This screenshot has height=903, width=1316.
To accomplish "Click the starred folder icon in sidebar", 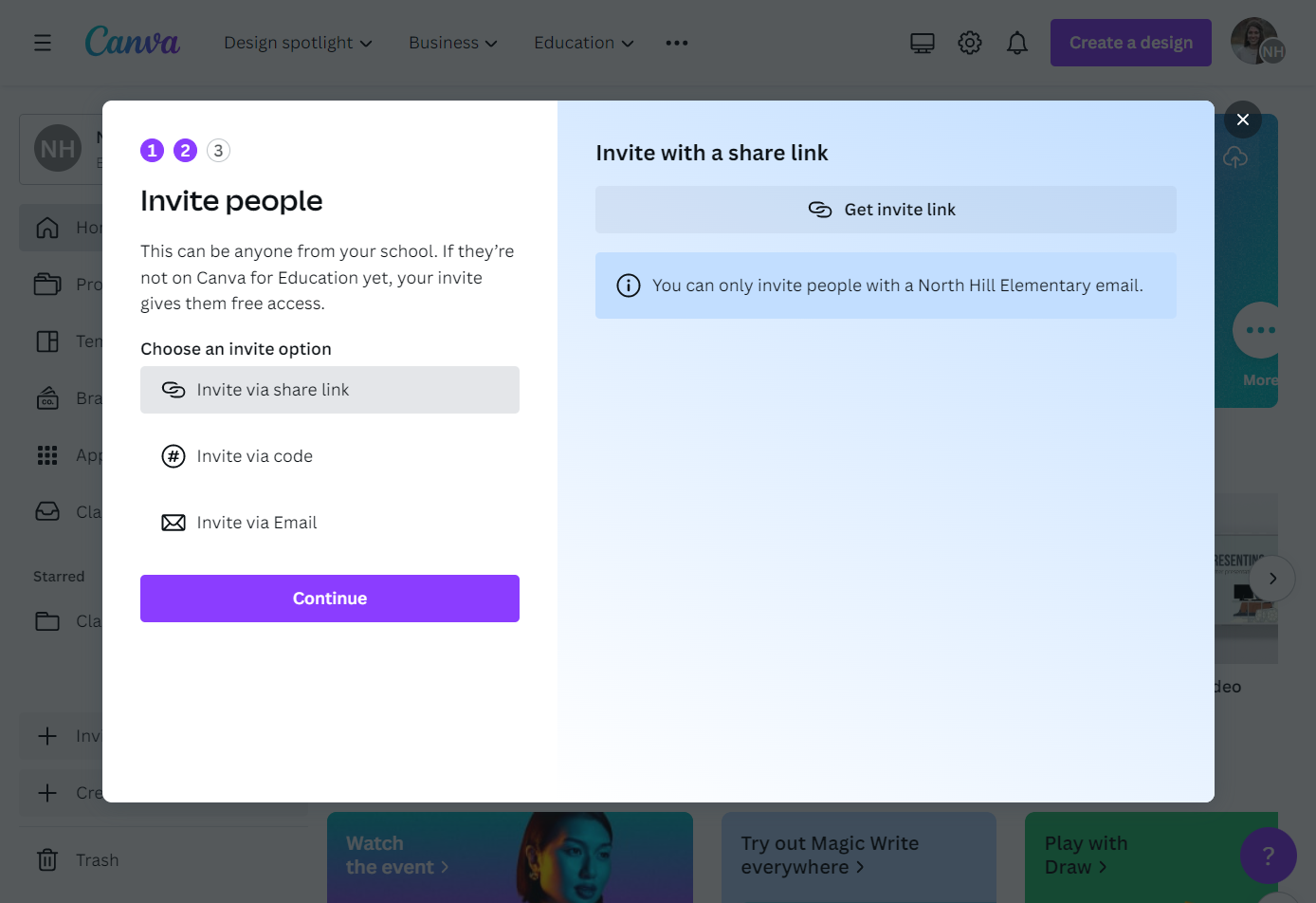I will point(47,621).
